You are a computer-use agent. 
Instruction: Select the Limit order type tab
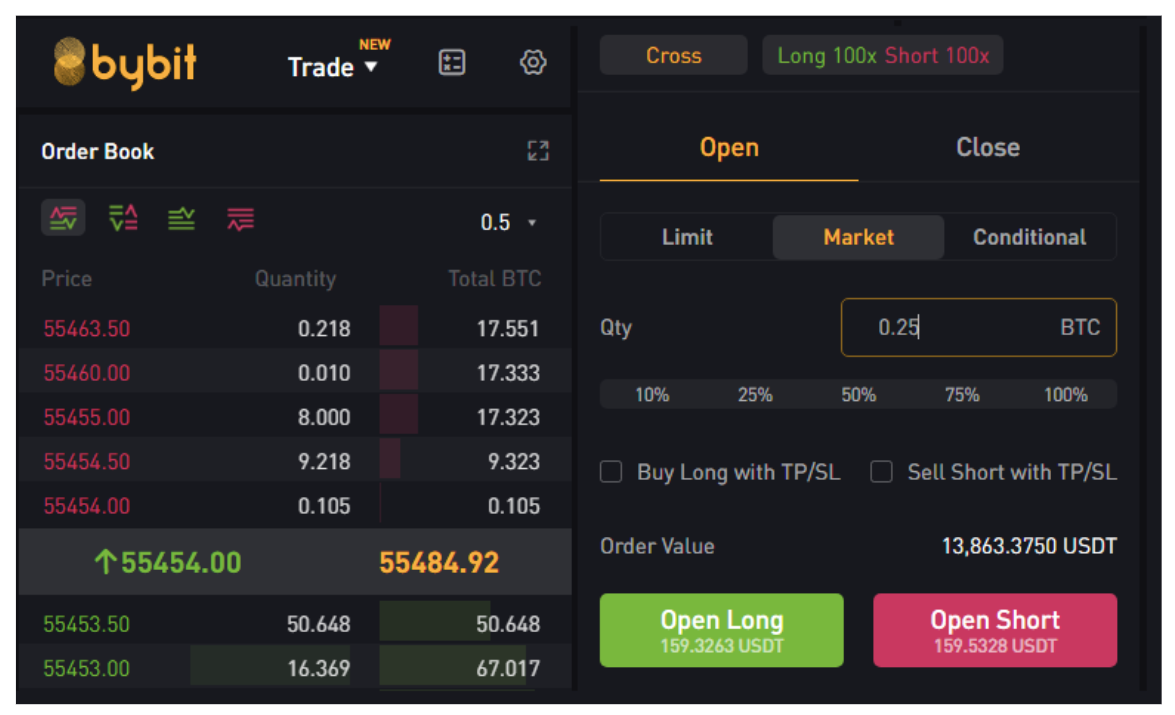[x=687, y=237]
